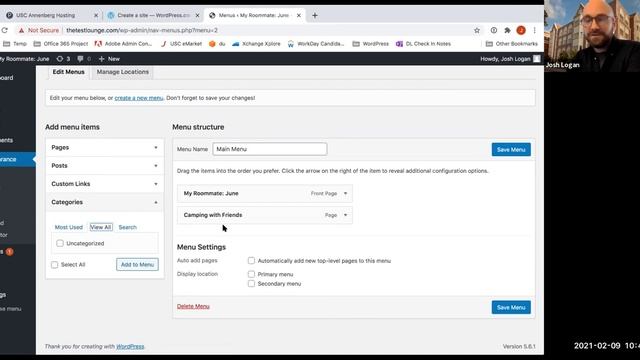This screenshot has width=640, height=360.
Task: Open the WordPress bookmarks folder
Action: [371, 44]
